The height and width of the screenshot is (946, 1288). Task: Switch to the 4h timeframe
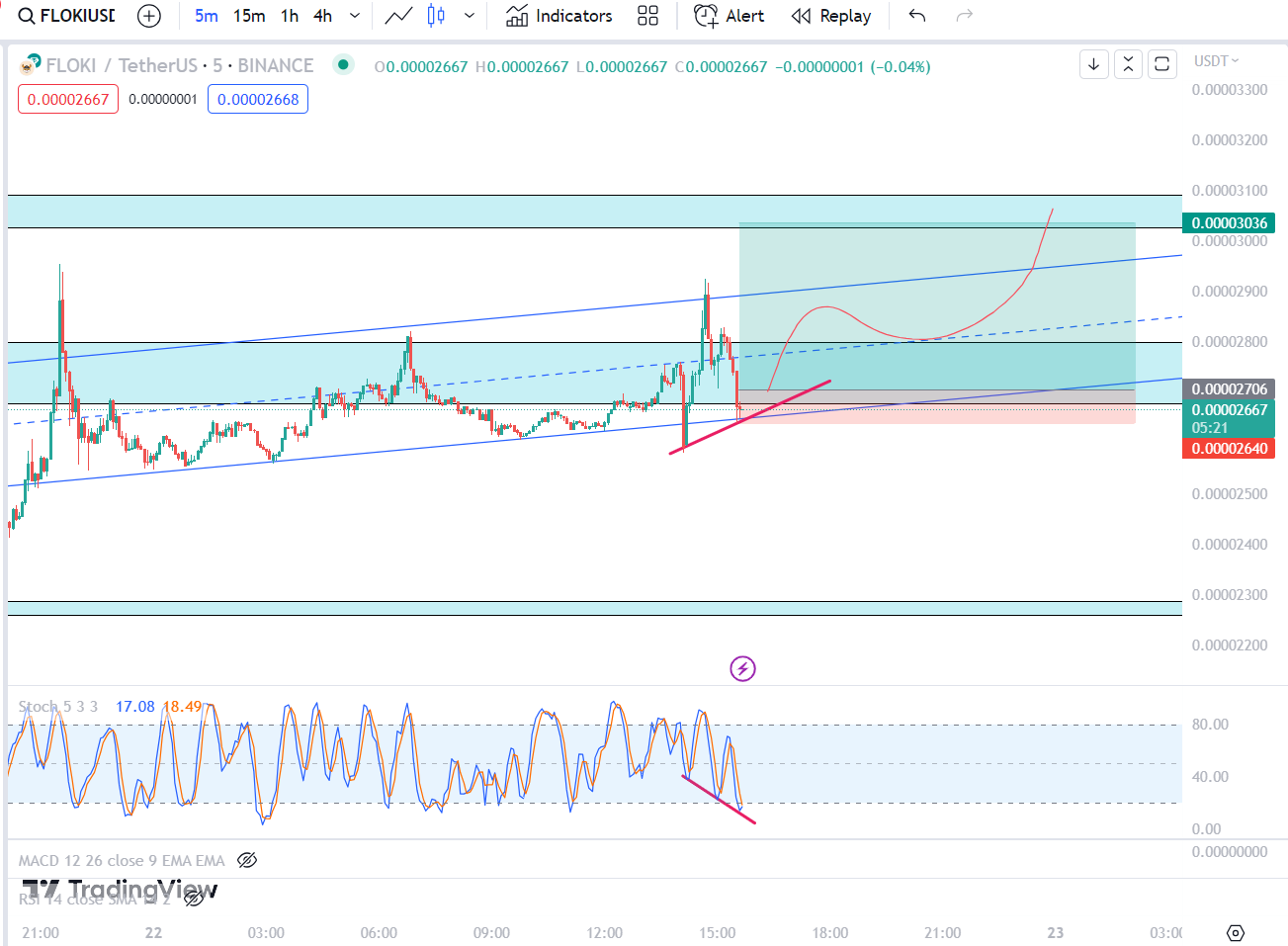pos(322,16)
